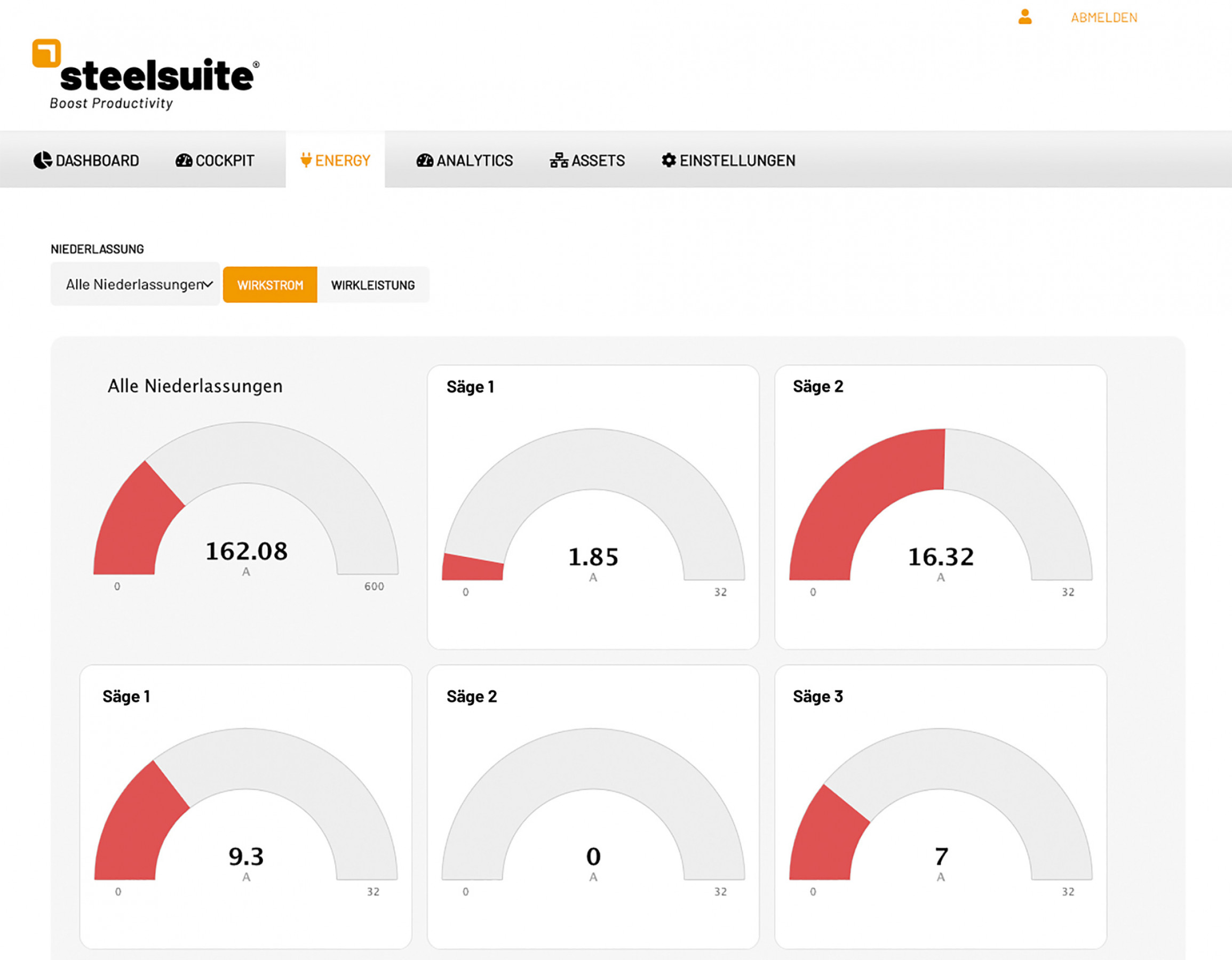Click the Assets network icon
1232x960 pixels.
[x=559, y=161]
